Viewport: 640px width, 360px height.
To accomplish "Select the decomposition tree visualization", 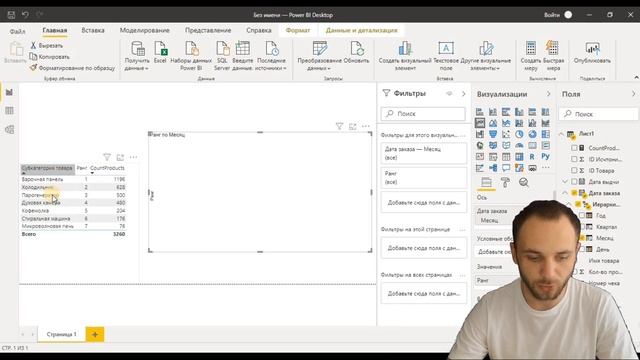I will tap(493, 168).
